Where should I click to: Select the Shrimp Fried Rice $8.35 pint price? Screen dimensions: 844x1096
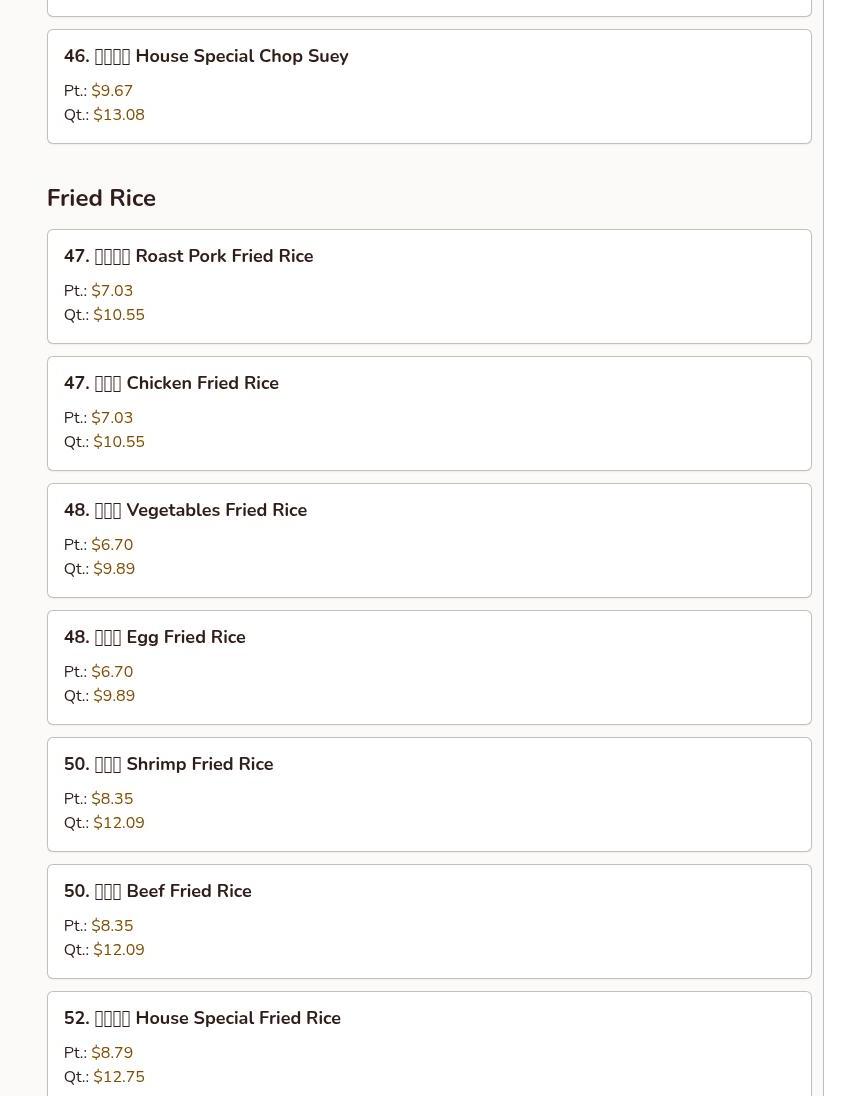pyautogui.click(x=112, y=798)
